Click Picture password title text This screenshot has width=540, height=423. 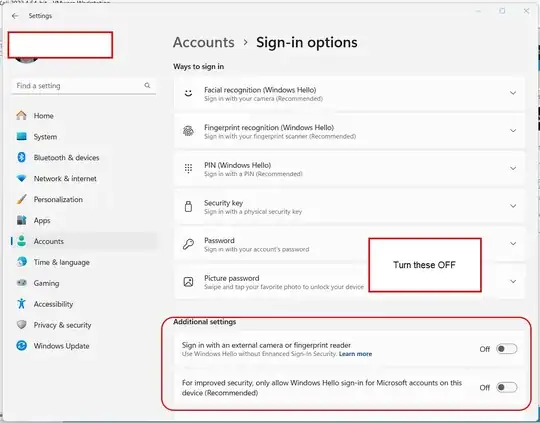point(232,278)
